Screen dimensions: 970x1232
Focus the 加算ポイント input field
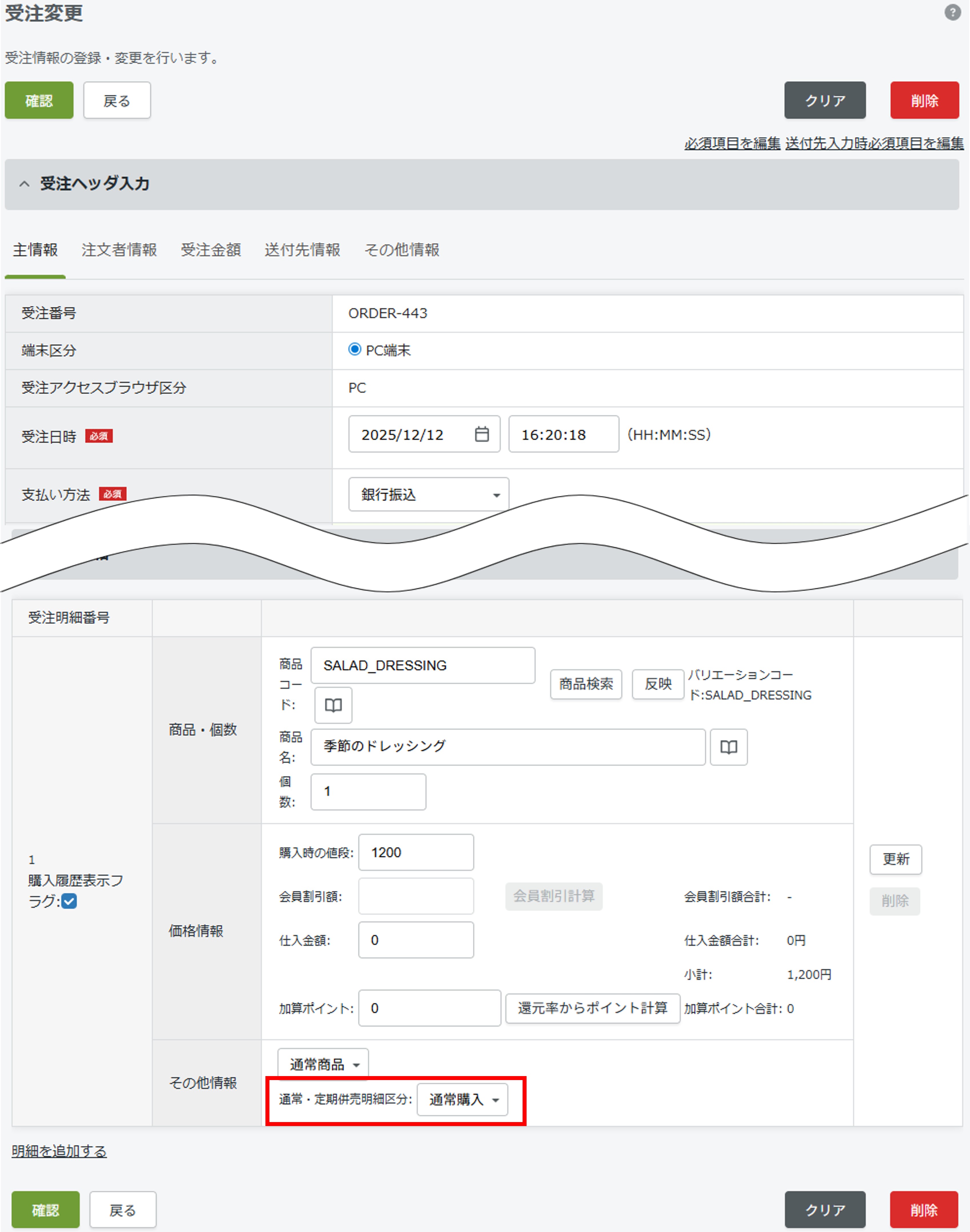point(430,1008)
